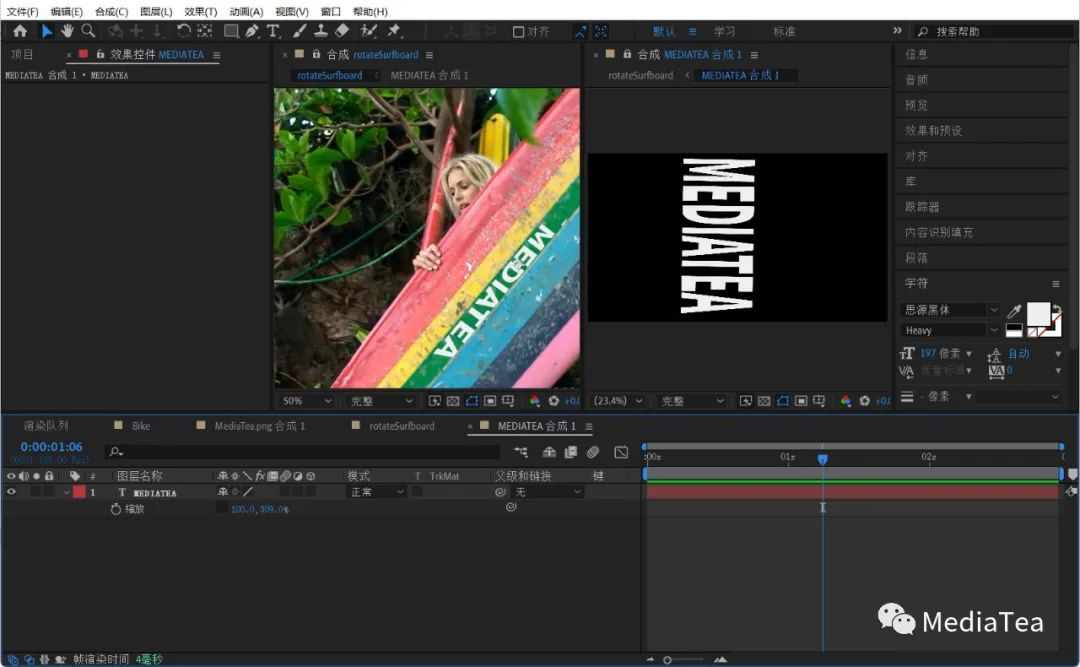Swap fill and stroke colors in Character panel
Viewport: 1080px width, 667px height.
(x=1057, y=308)
